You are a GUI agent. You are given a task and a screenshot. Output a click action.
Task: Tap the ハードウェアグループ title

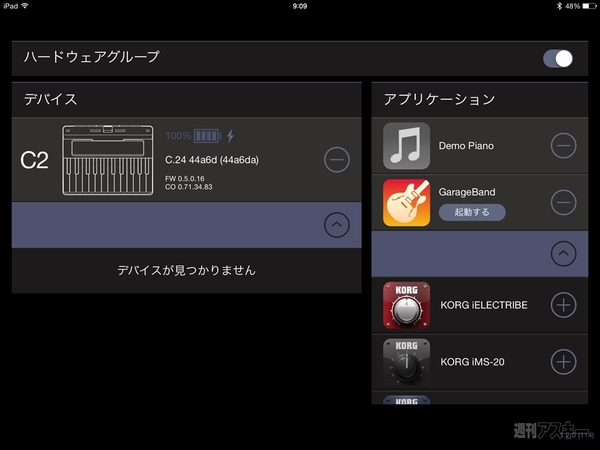[91, 57]
